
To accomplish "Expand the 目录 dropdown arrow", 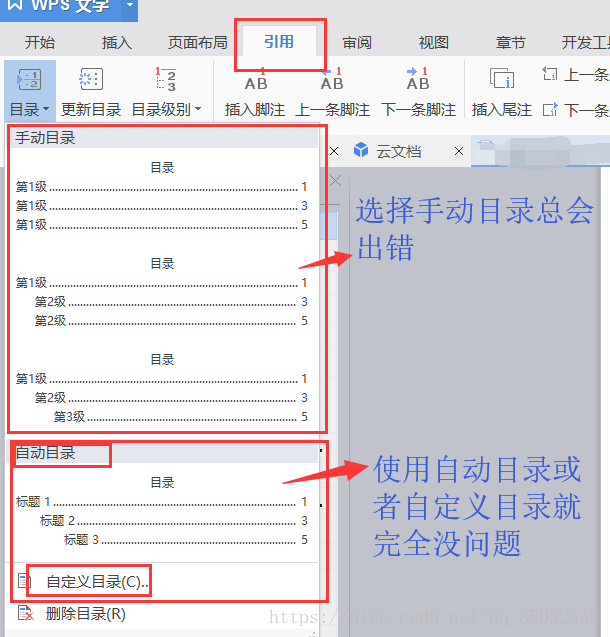I will point(46,109).
